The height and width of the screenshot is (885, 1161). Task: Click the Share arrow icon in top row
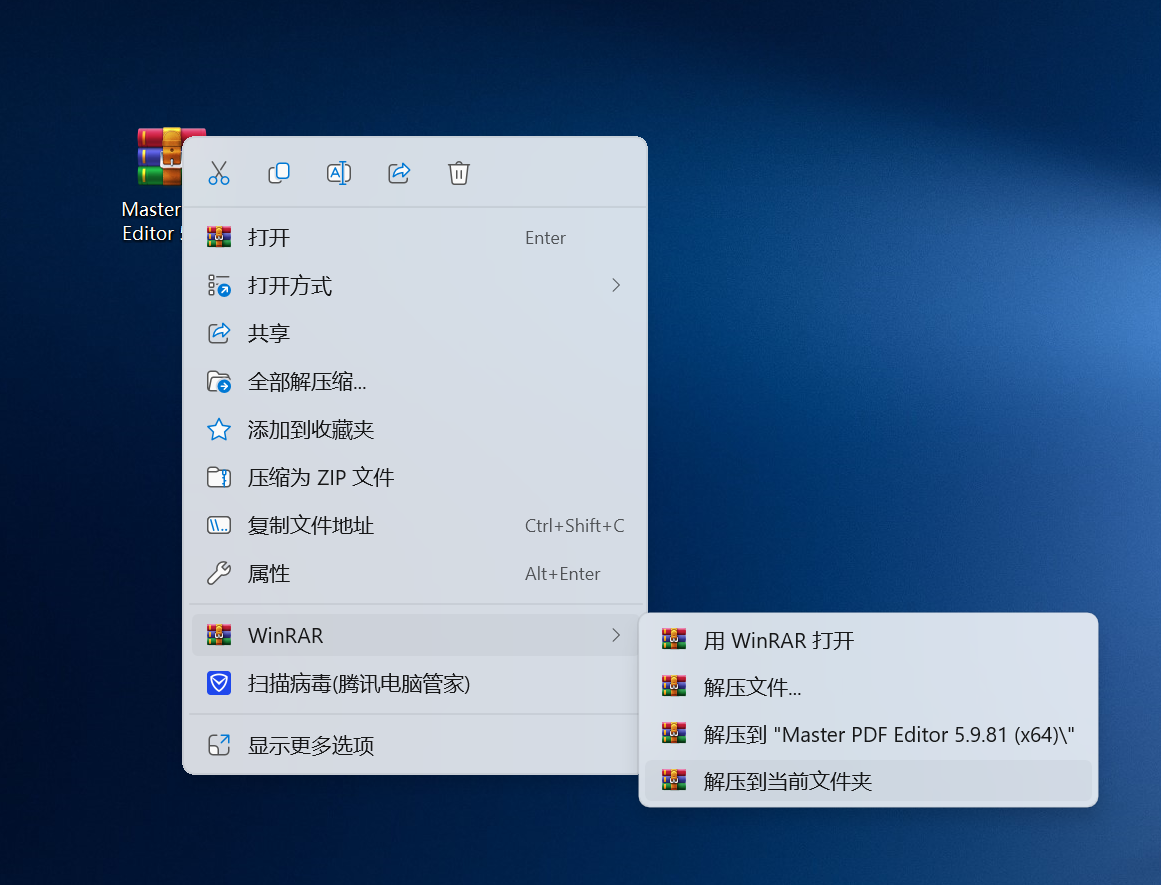pos(399,173)
